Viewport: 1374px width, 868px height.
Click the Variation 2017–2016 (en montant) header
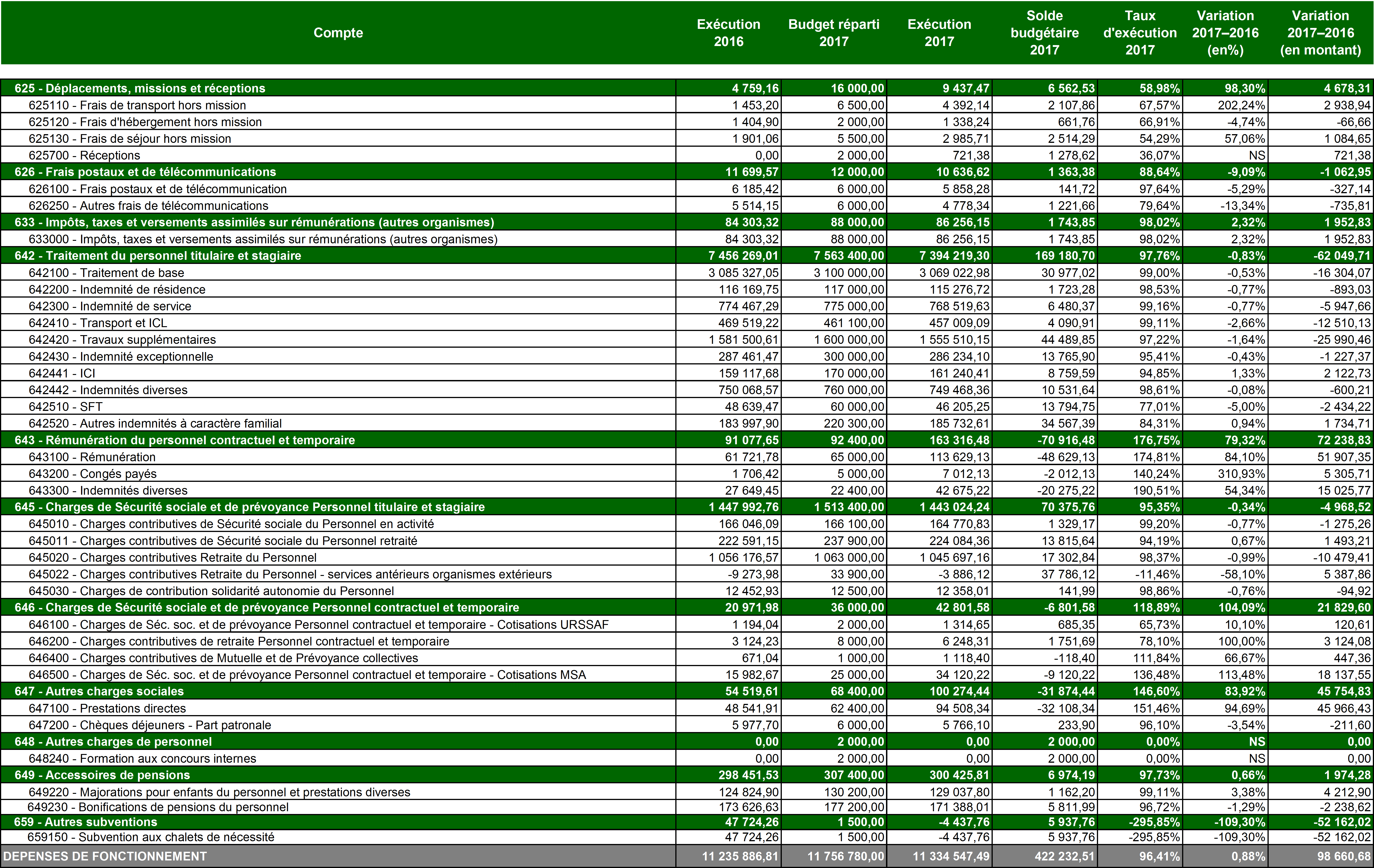(1320, 33)
